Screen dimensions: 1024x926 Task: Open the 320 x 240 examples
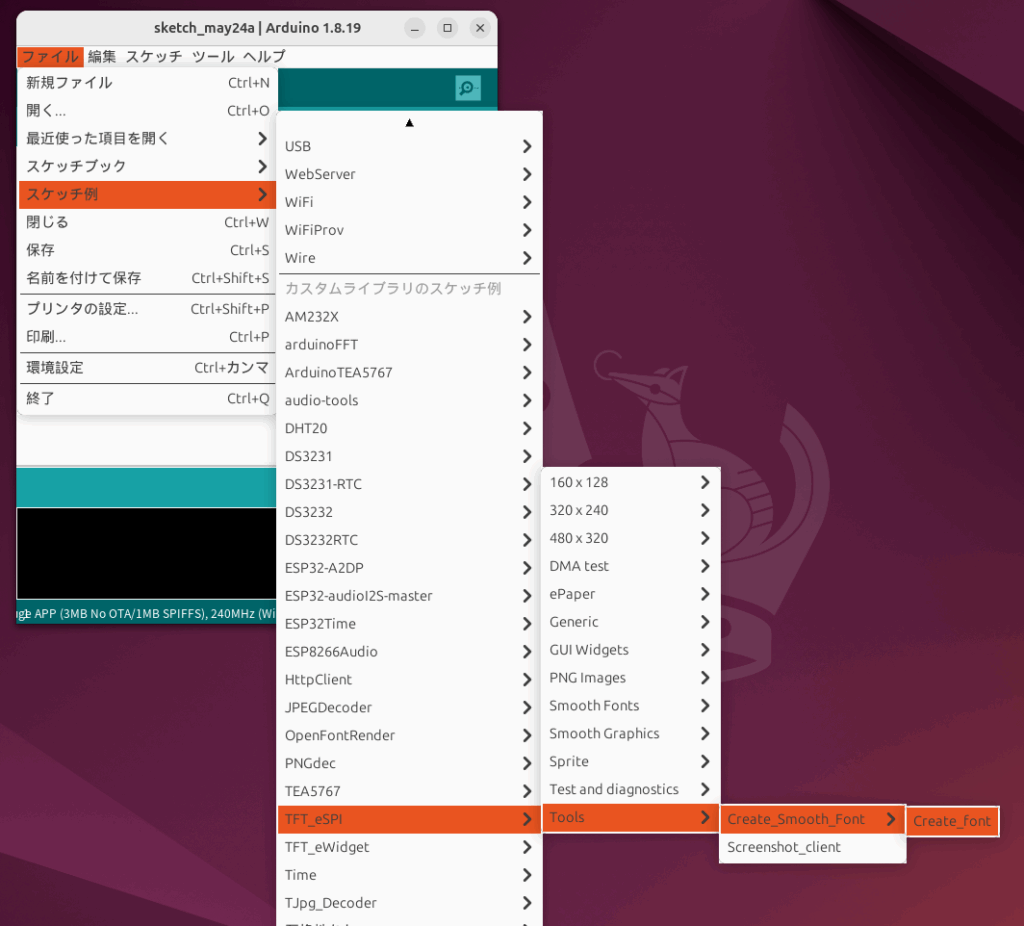coord(631,511)
